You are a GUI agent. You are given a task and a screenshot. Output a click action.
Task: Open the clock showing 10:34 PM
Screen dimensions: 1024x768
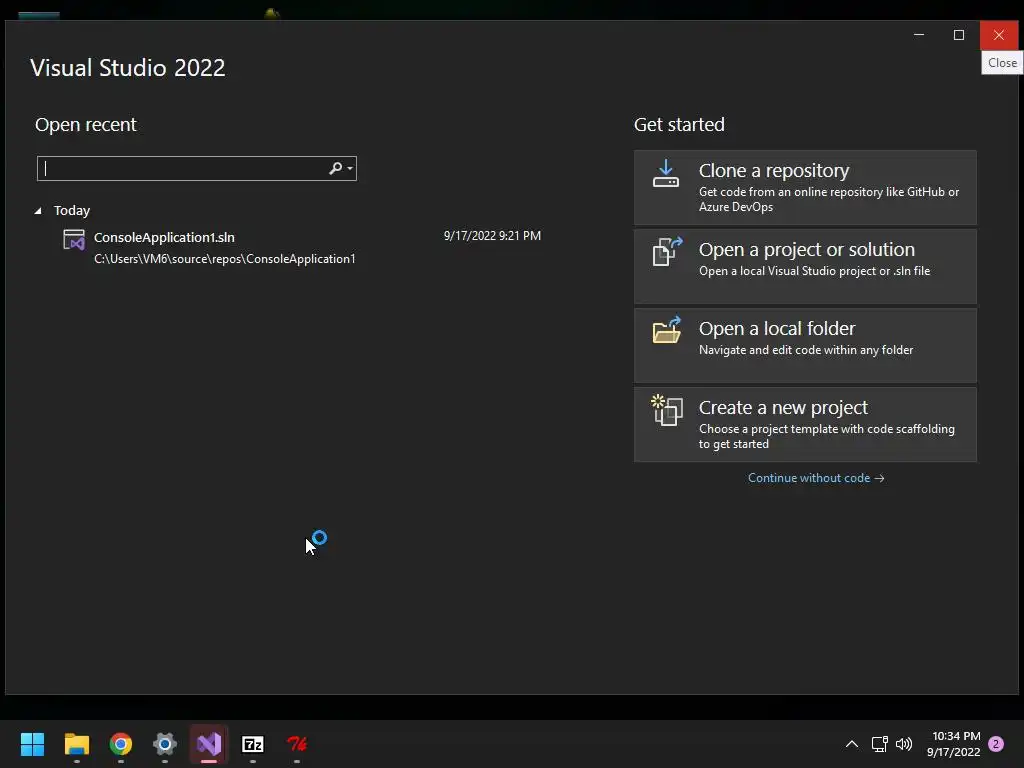click(953, 744)
